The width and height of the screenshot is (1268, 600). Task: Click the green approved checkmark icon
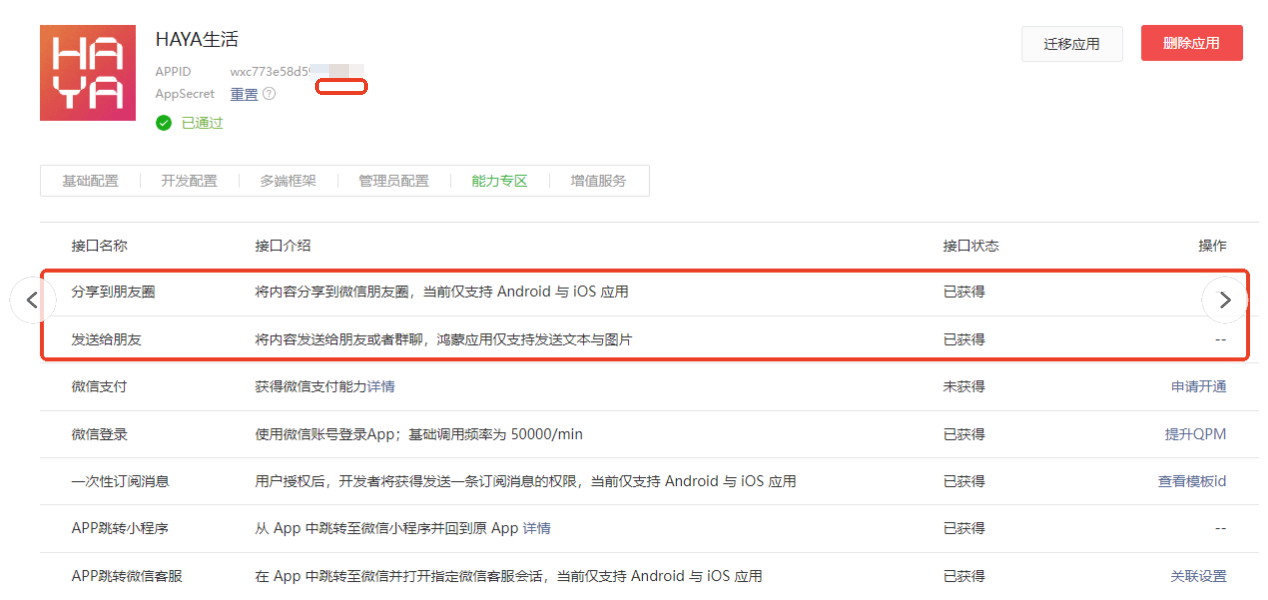[x=164, y=123]
